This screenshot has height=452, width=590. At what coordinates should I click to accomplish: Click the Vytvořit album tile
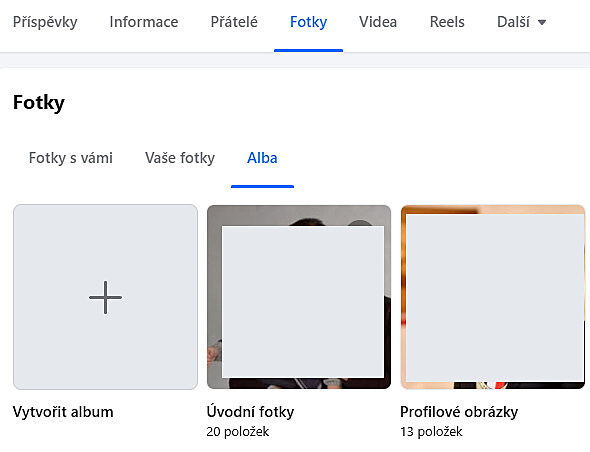(105, 297)
